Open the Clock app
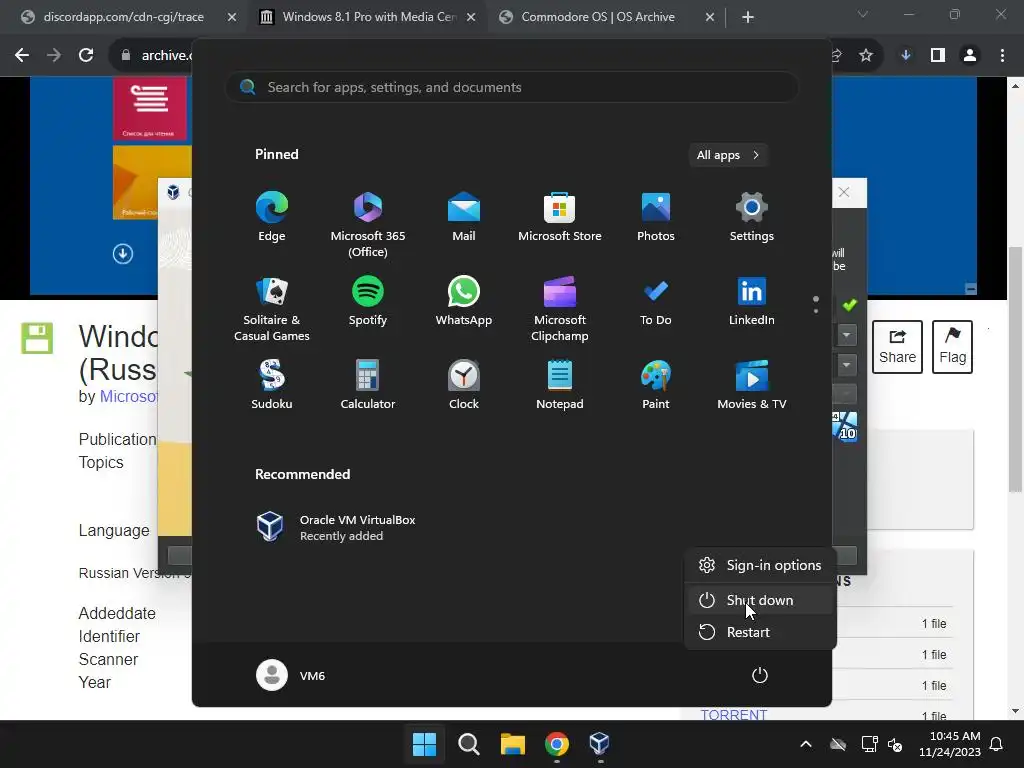Image resolution: width=1024 pixels, height=768 pixels. pyautogui.click(x=464, y=385)
